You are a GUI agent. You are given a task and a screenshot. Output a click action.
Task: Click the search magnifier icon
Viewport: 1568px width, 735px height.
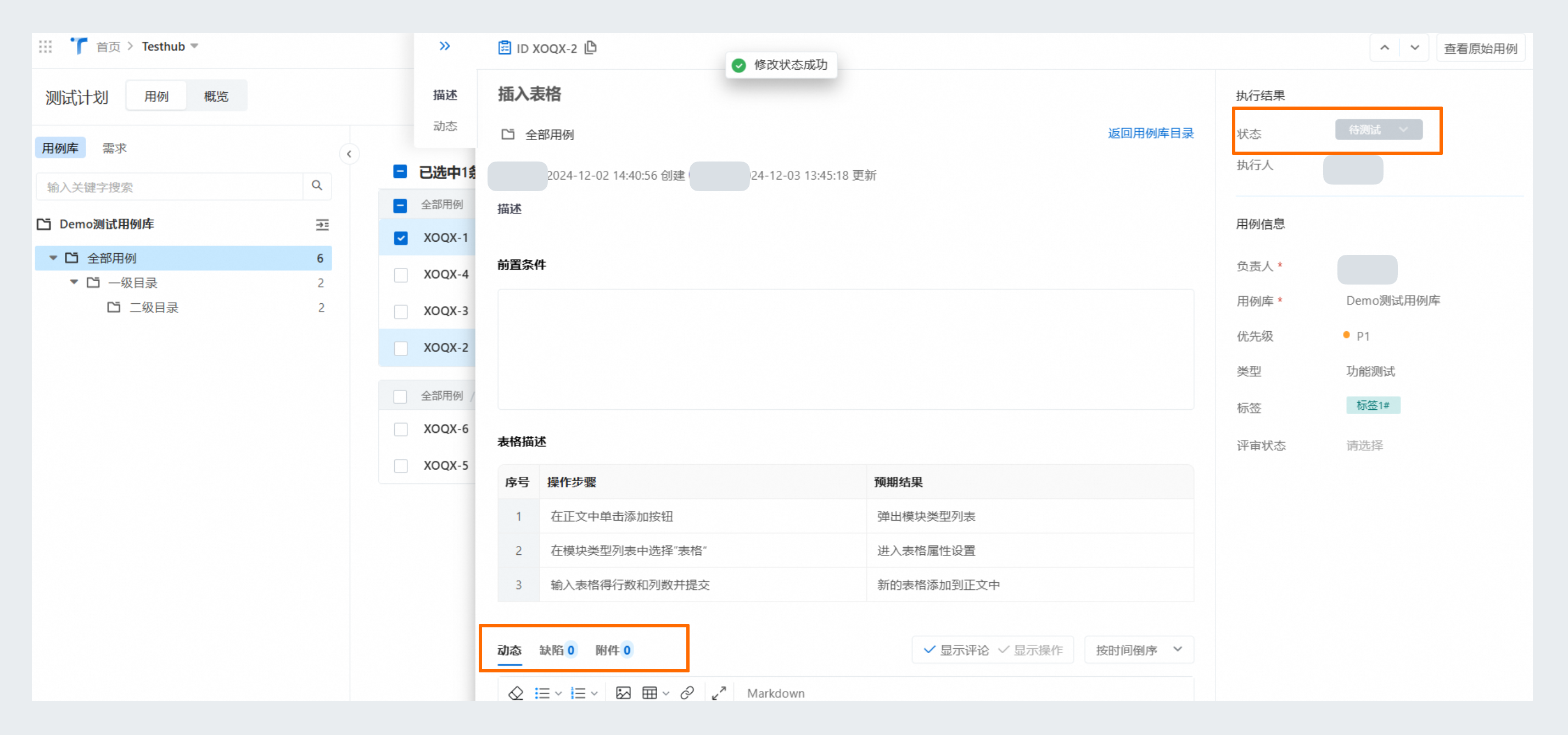(x=317, y=186)
